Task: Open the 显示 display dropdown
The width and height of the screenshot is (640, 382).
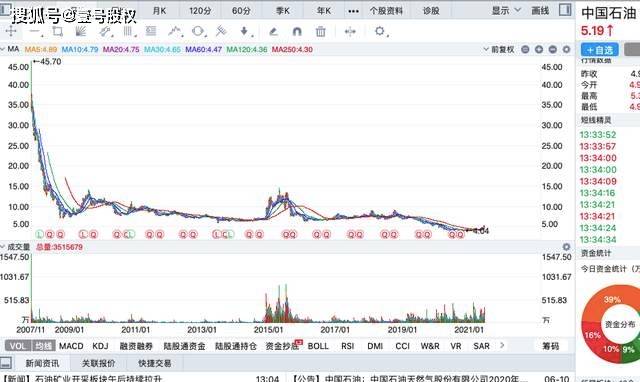Action: (x=506, y=10)
